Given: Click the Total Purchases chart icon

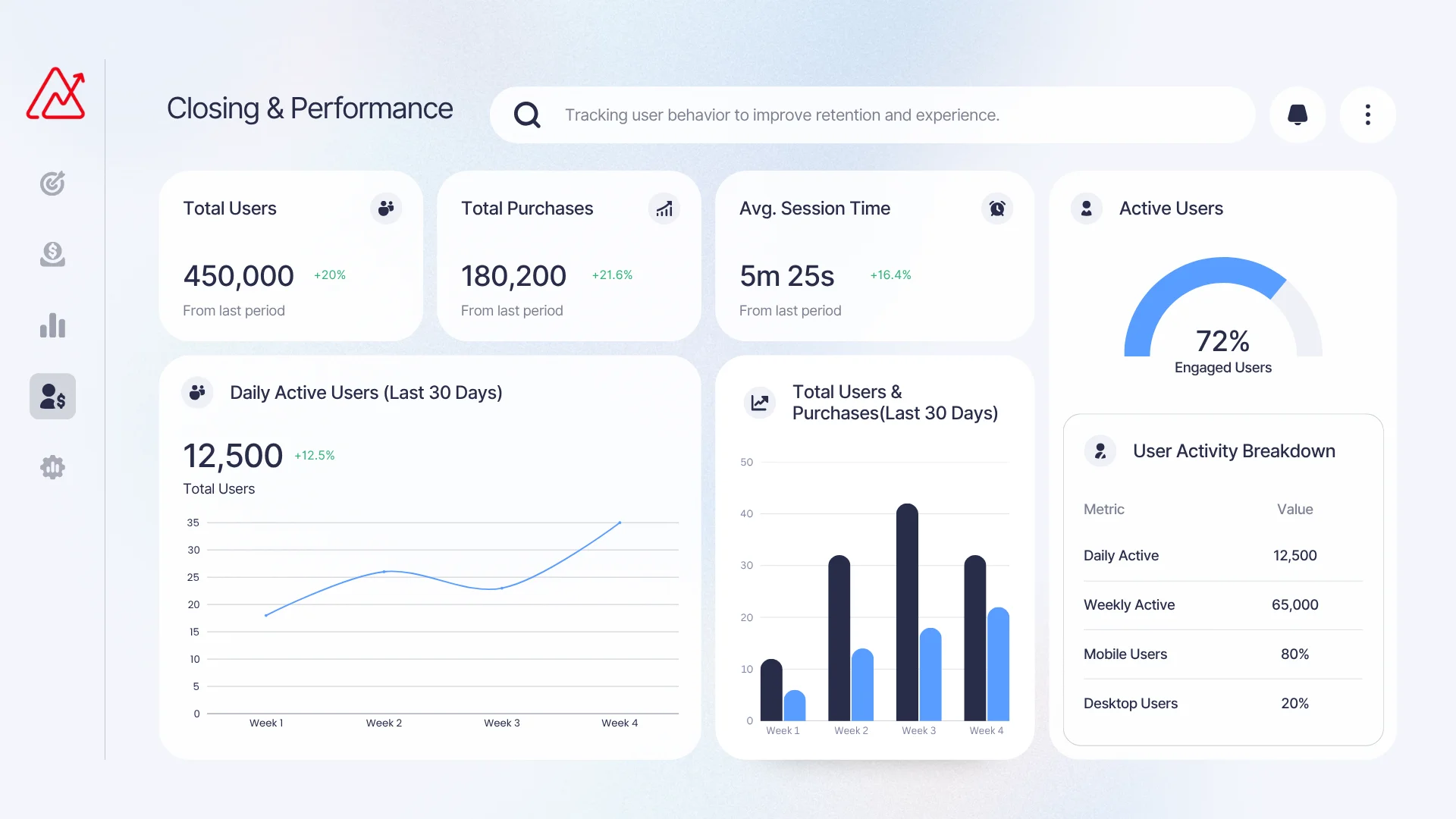Looking at the screenshot, I should pos(664,209).
